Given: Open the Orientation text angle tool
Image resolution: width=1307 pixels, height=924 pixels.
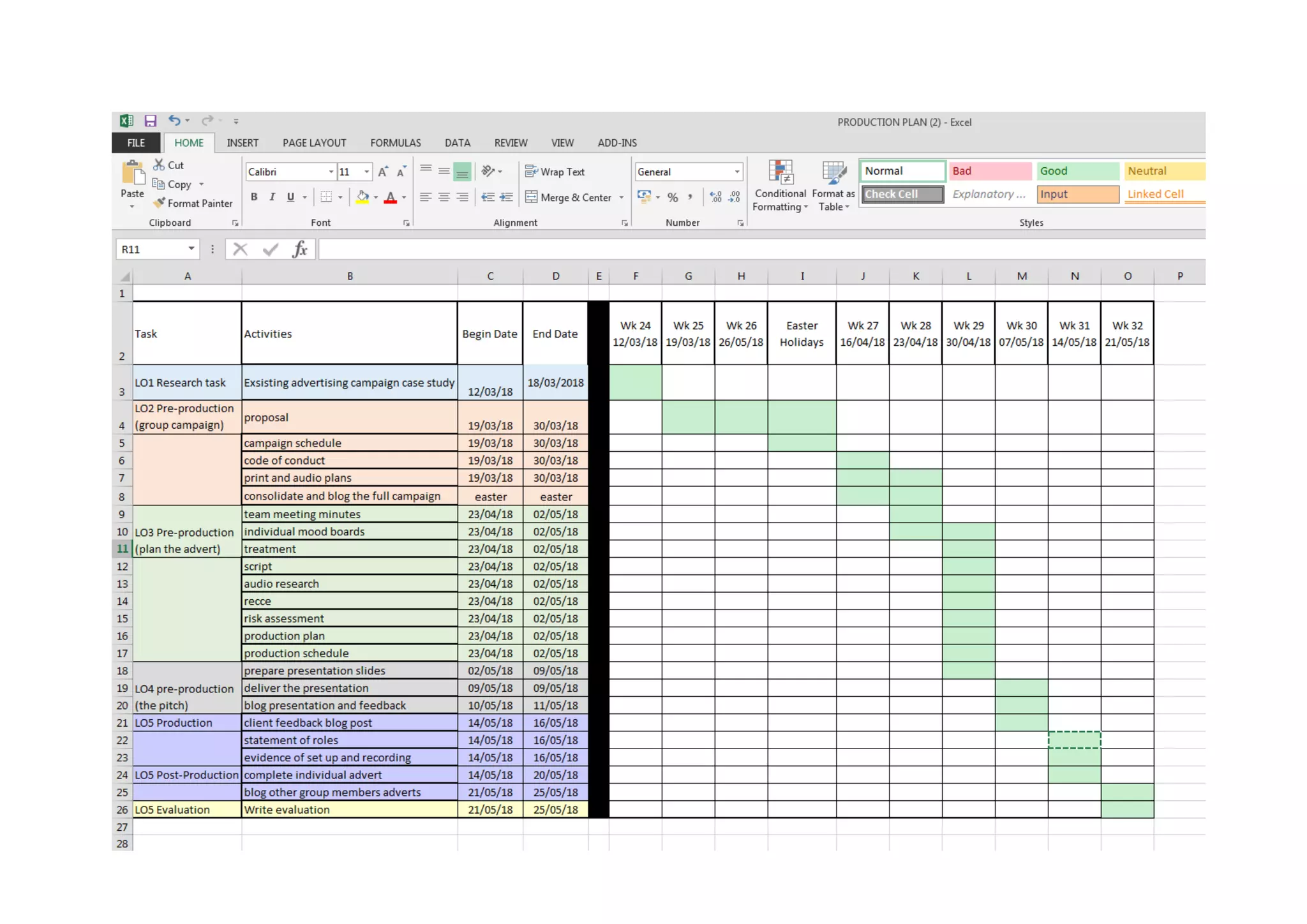Looking at the screenshot, I should tap(488, 171).
